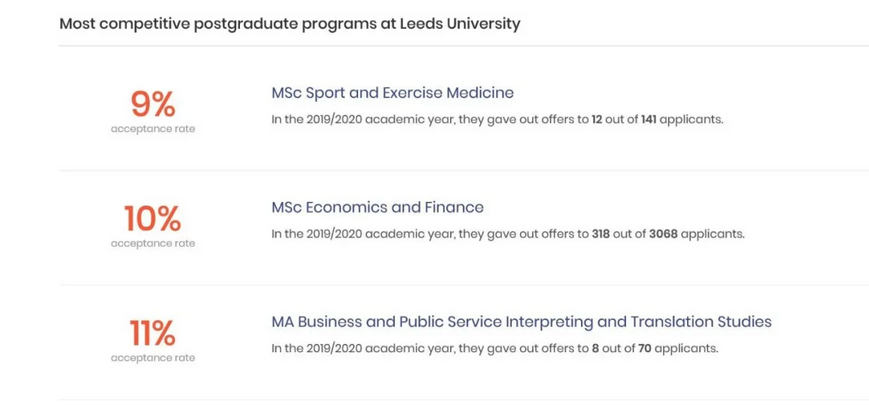Click bold number 141 in Sport Medicine description

[x=649, y=120]
